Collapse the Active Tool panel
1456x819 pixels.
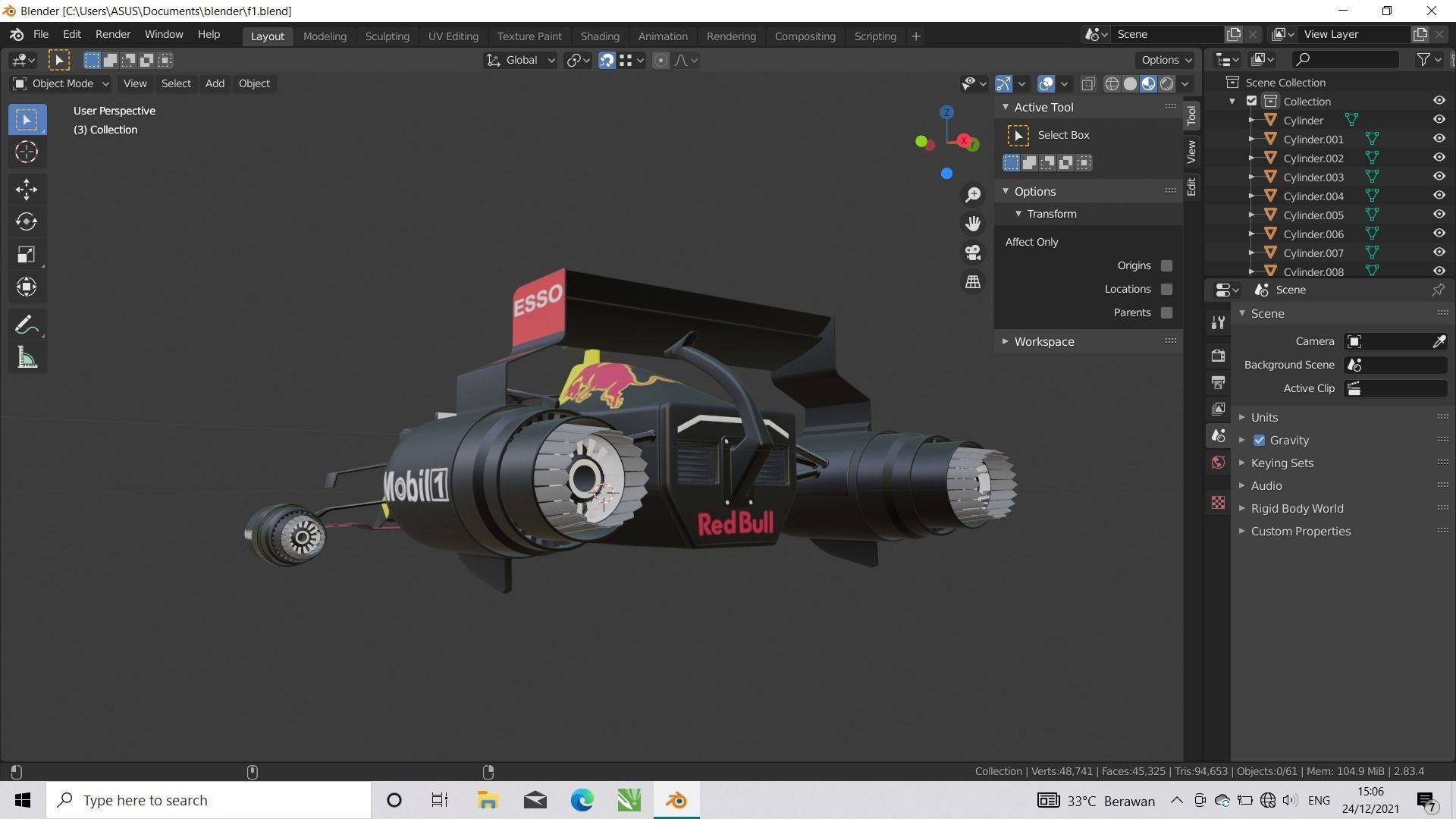(1006, 108)
